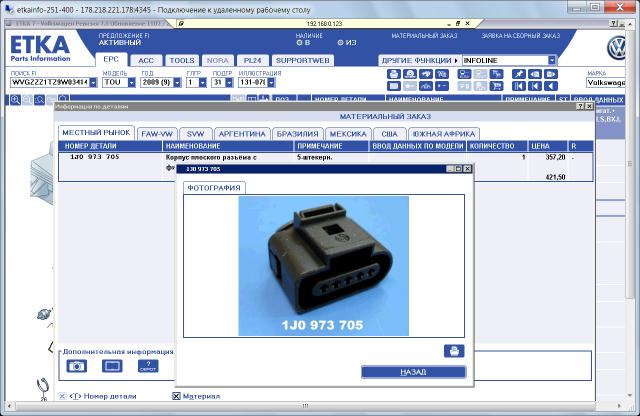Click the printer icon in the main toolbar
This screenshot has height=416, width=640.
393,74
